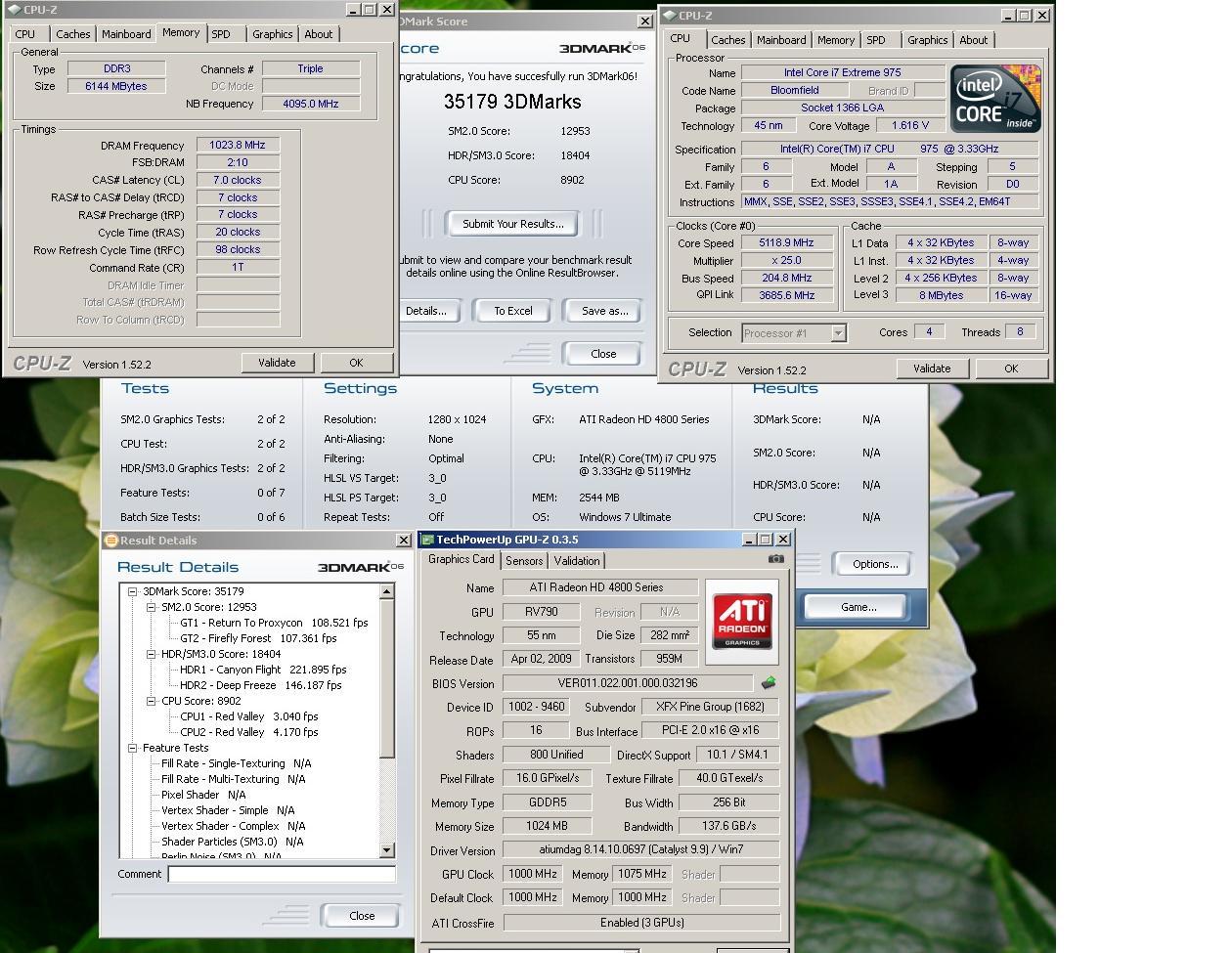Select GT1 - Return To Proxycon row
The image size is (1232, 953).
click(274, 623)
